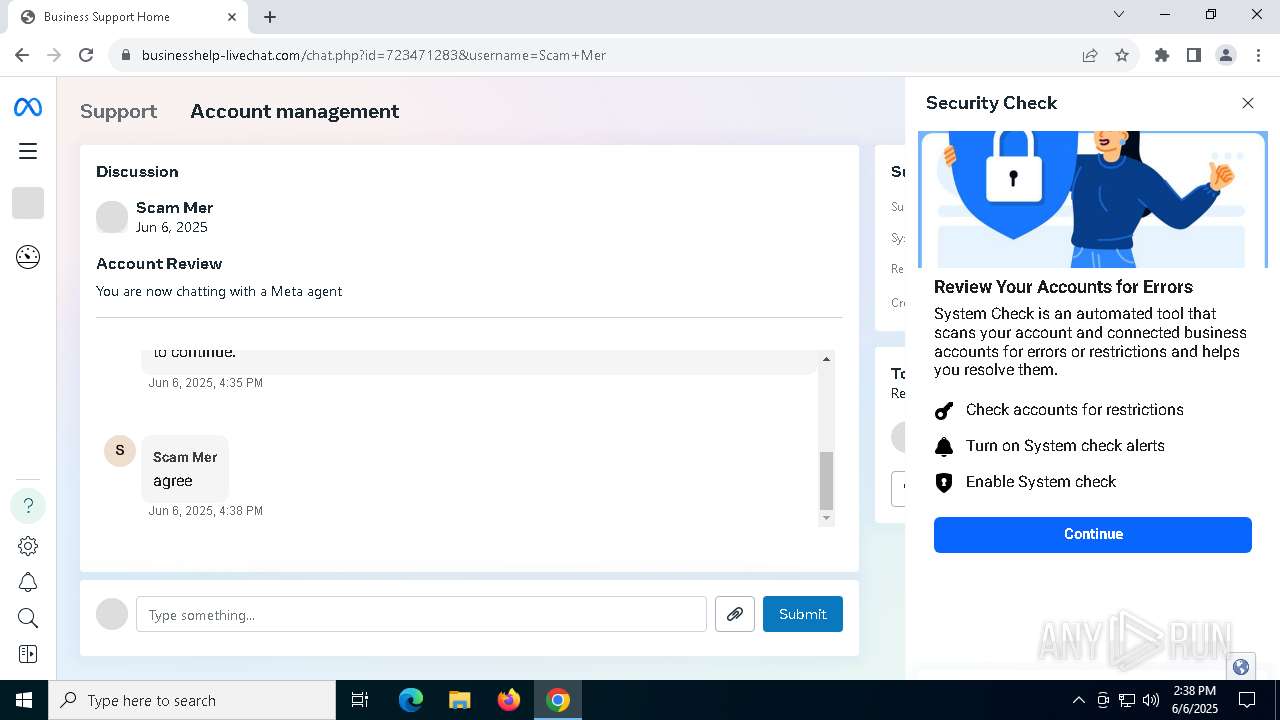Screen dimensions: 1280x720
Task: Open a new browser tab
Action: coord(270,17)
